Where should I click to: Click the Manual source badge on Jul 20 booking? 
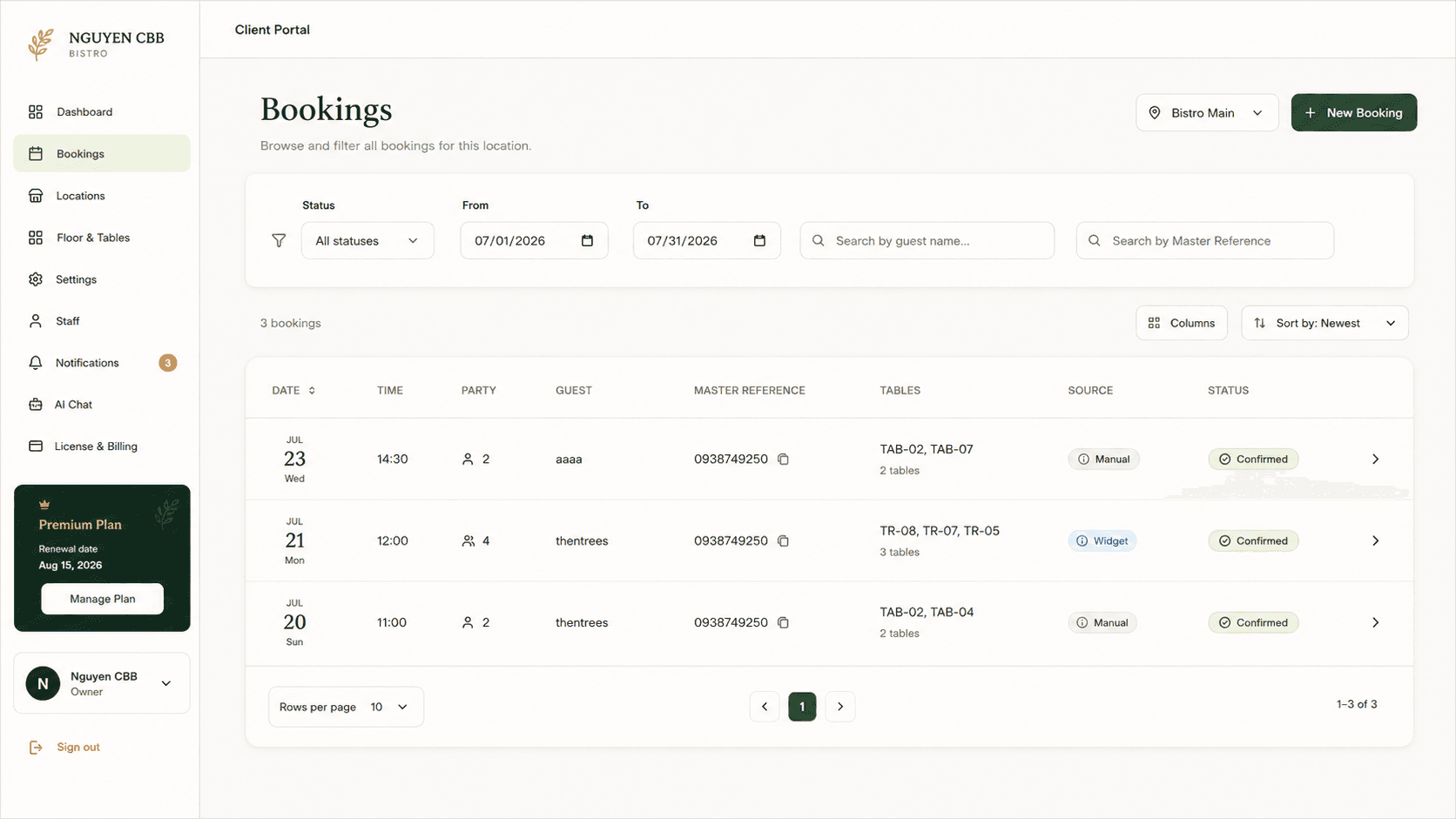point(1102,623)
